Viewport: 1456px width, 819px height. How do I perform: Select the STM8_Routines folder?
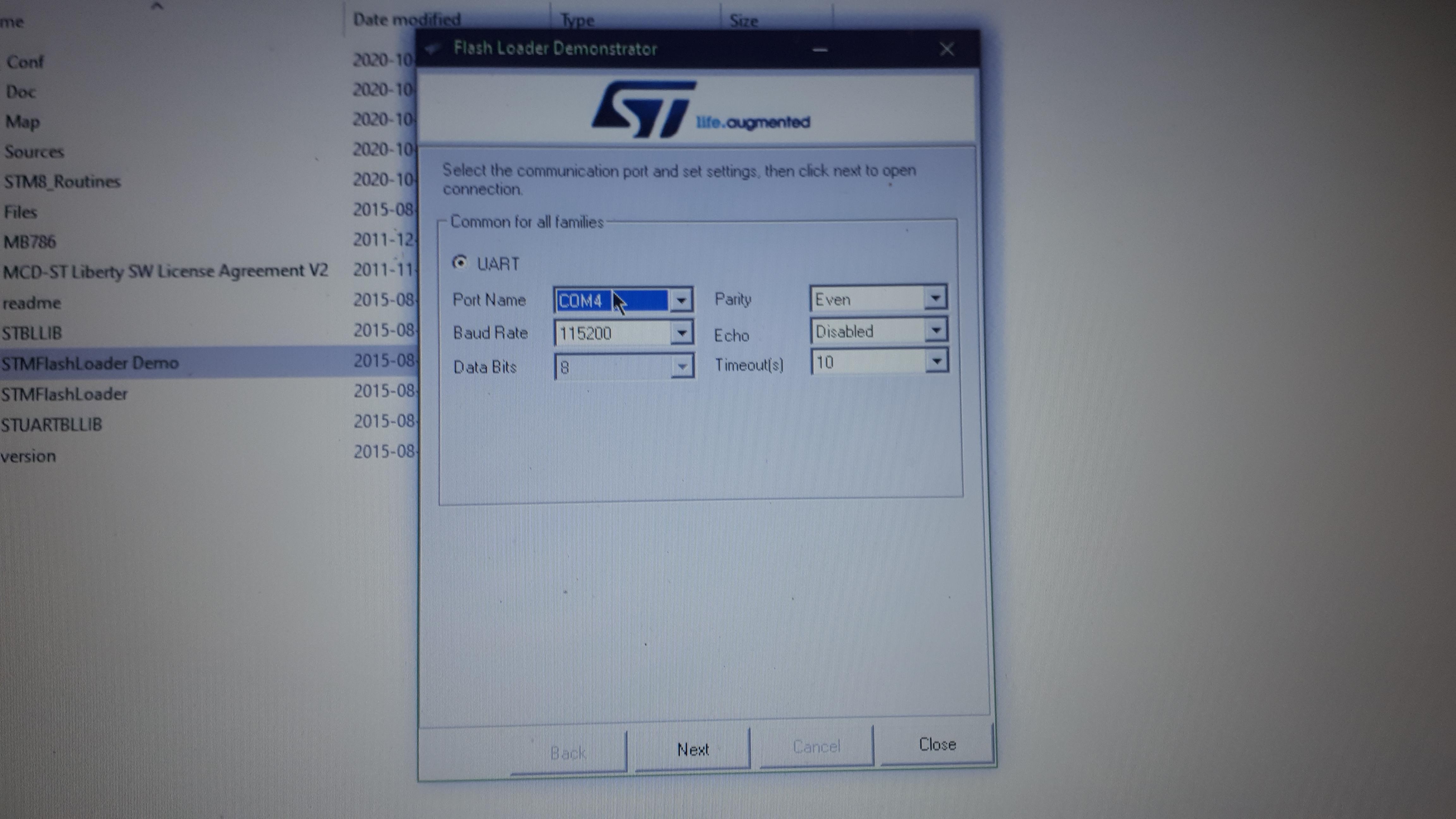pos(62,181)
